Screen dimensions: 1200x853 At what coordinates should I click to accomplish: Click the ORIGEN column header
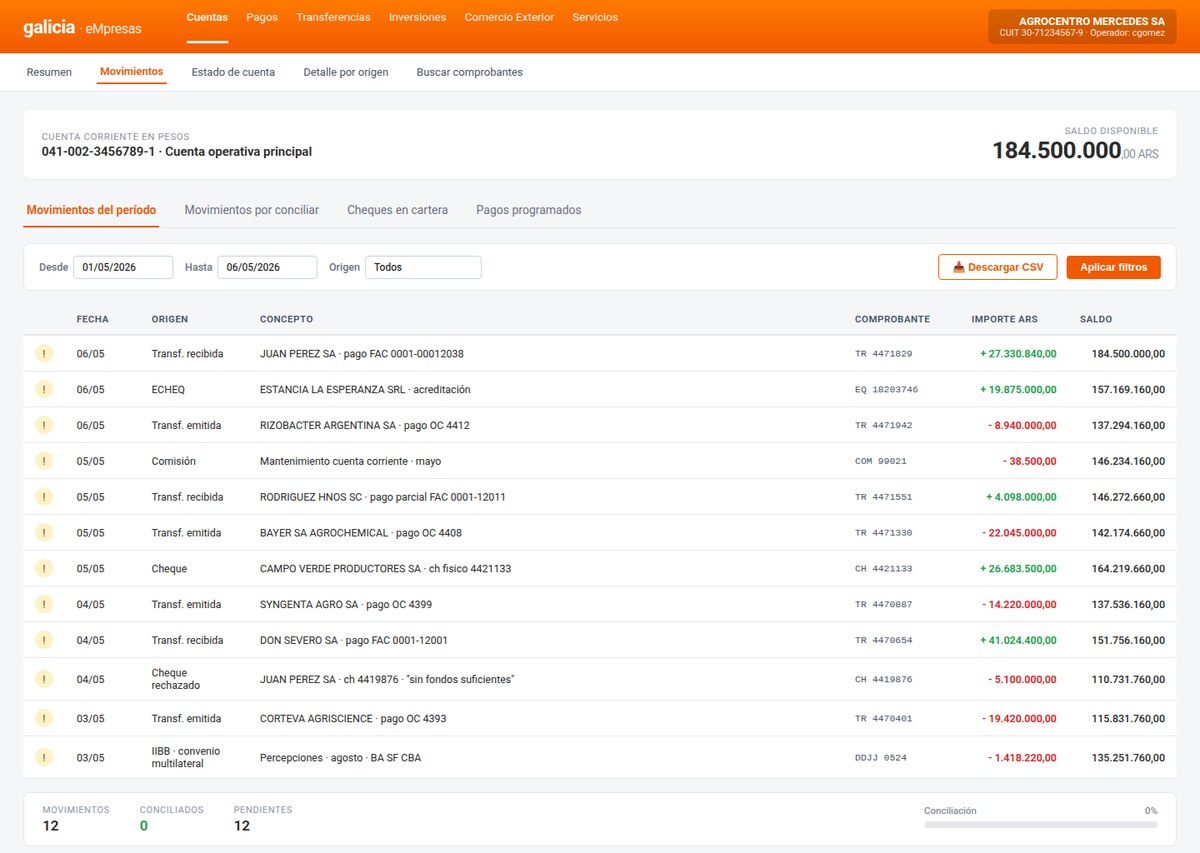pyautogui.click(x=170, y=319)
